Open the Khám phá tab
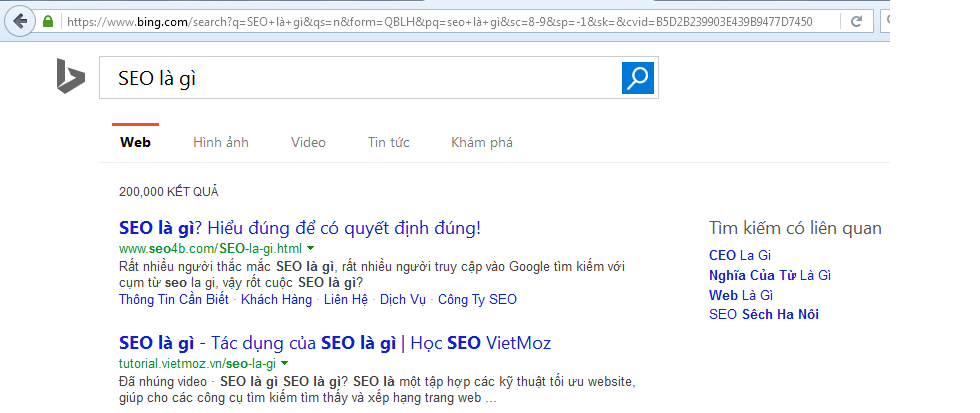 click(482, 142)
